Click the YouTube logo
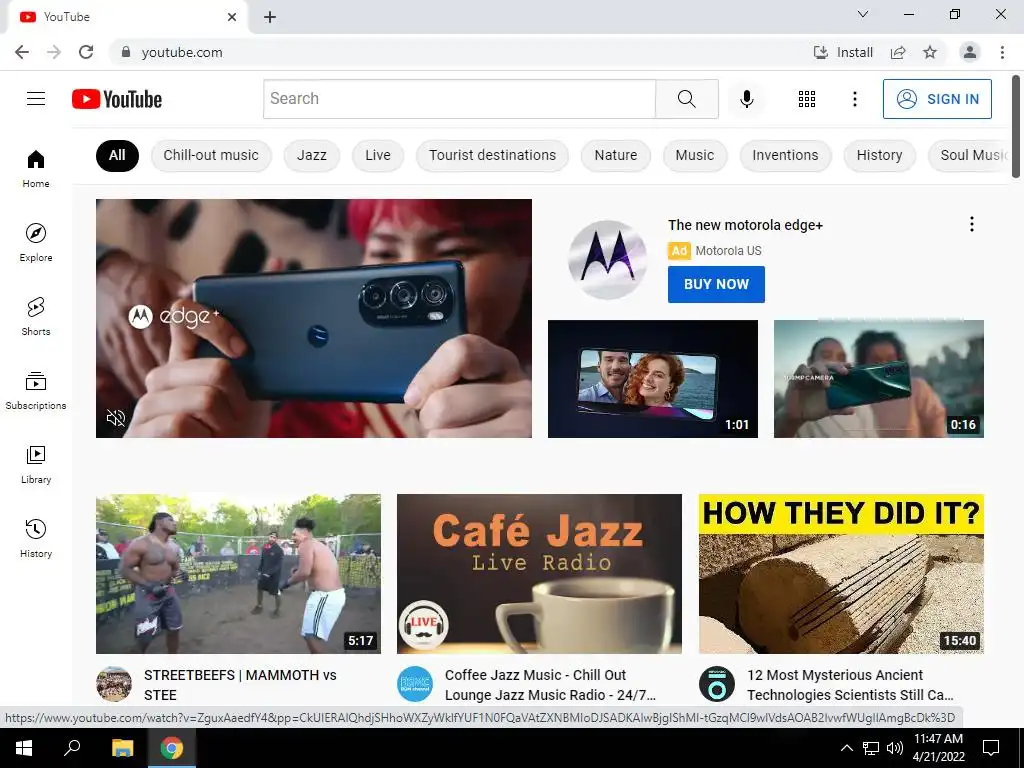The image size is (1024, 768). pyautogui.click(x=117, y=99)
